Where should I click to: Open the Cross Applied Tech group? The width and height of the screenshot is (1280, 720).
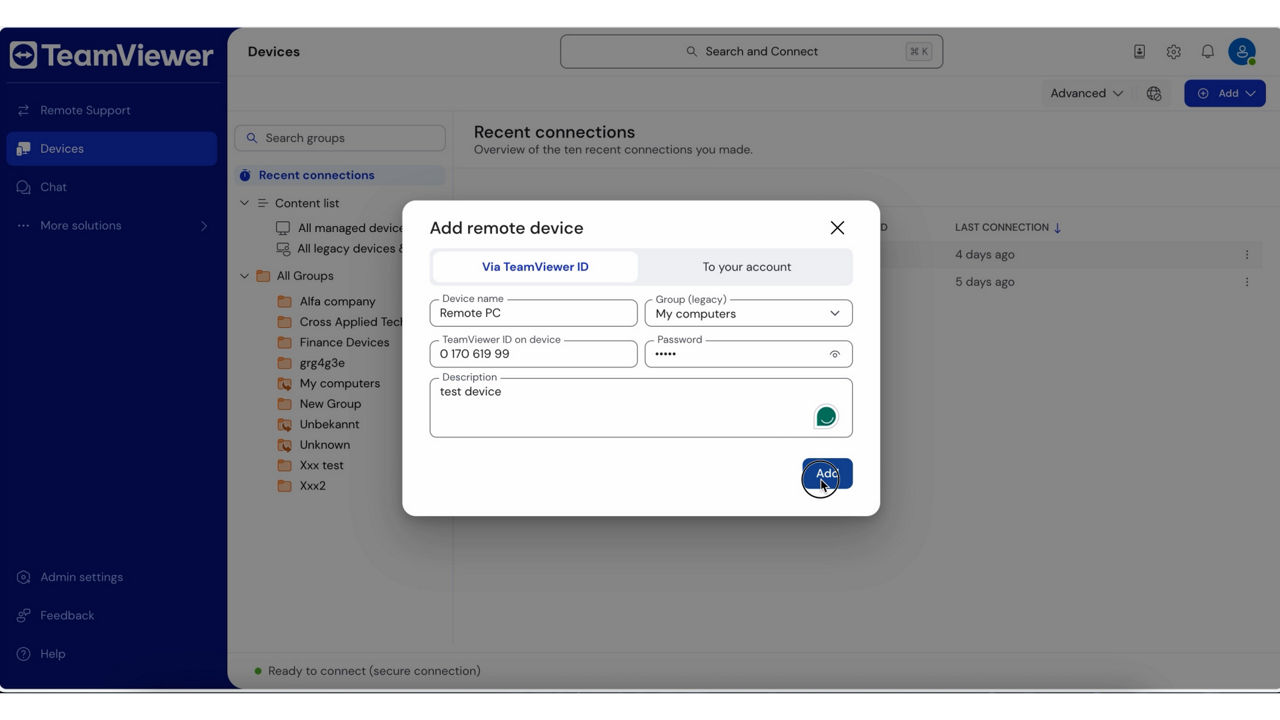coord(351,322)
